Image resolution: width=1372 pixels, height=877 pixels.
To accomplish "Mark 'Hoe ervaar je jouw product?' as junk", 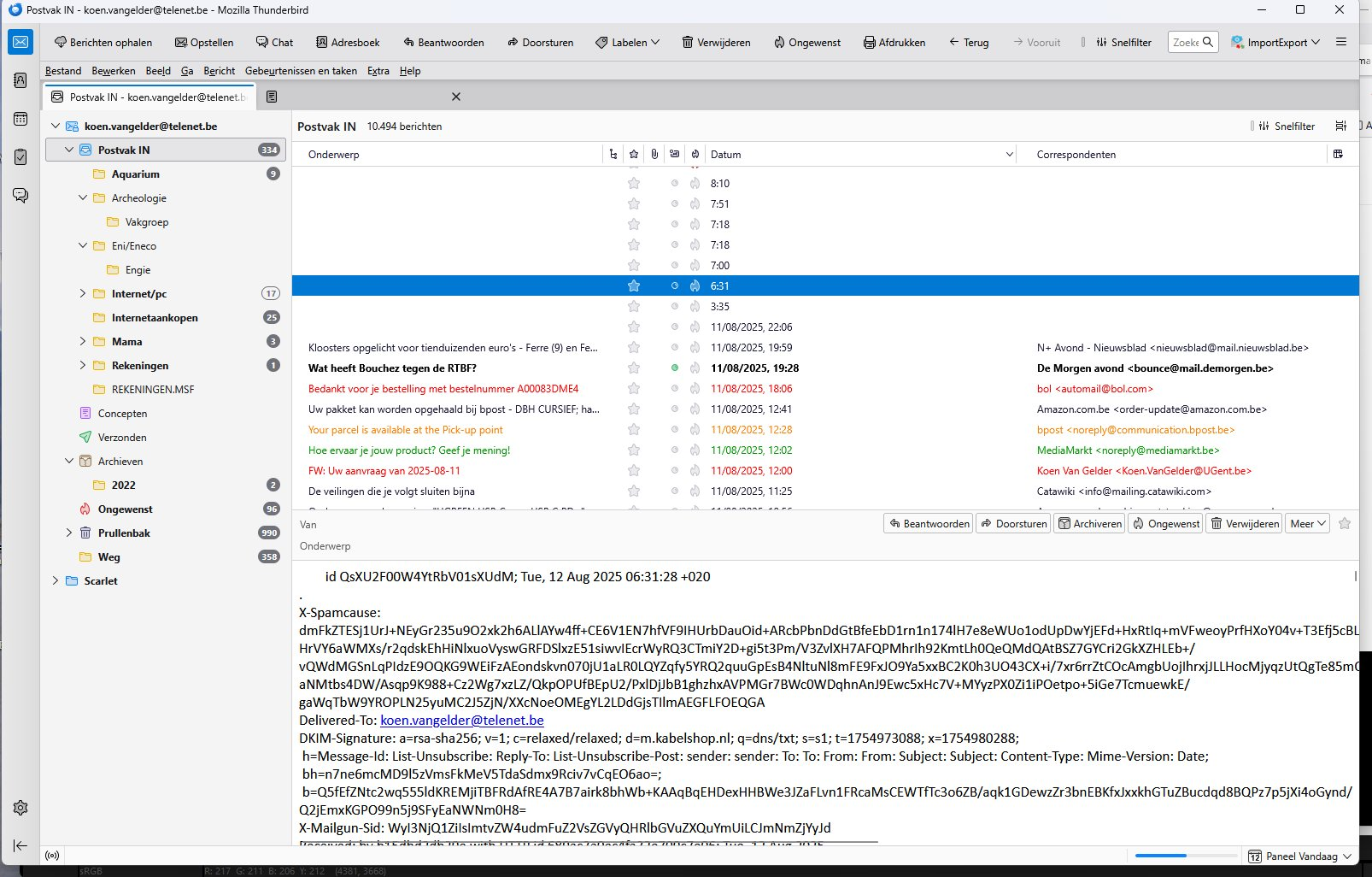I will [695, 450].
